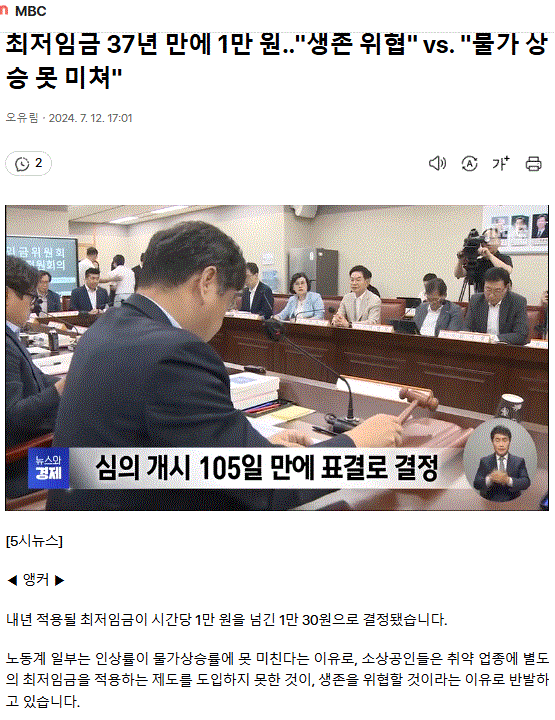Click the 앵커 section marker text
The image size is (555, 720).
pos(35,580)
